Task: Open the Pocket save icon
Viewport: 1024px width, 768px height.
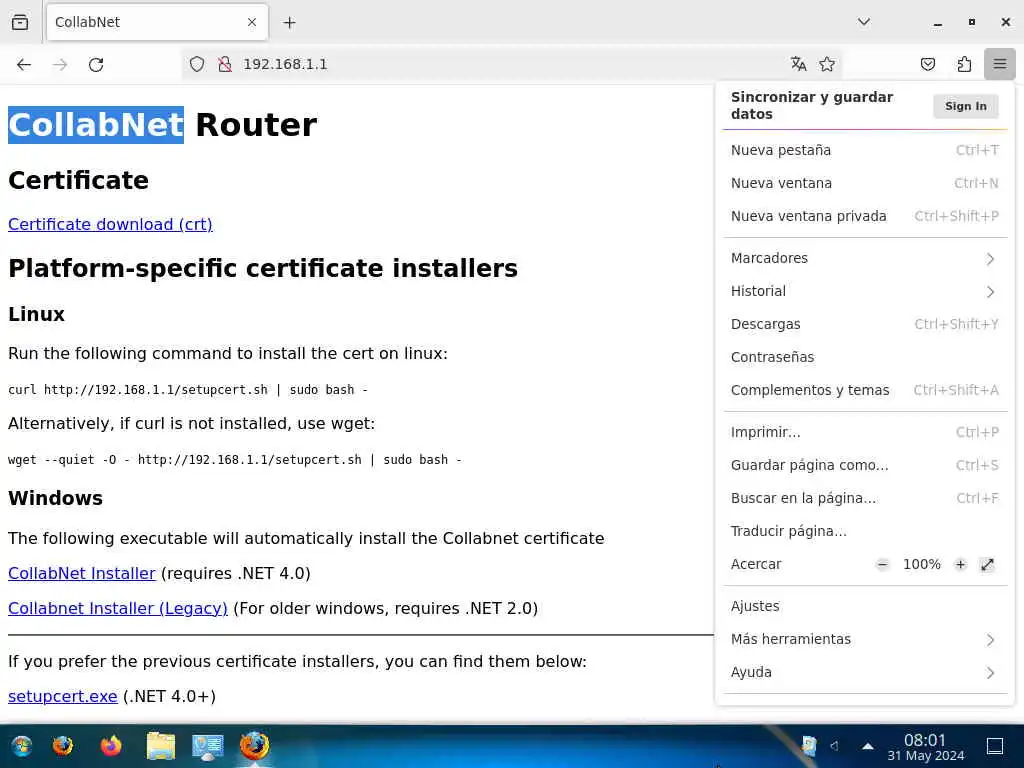Action: click(x=927, y=64)
